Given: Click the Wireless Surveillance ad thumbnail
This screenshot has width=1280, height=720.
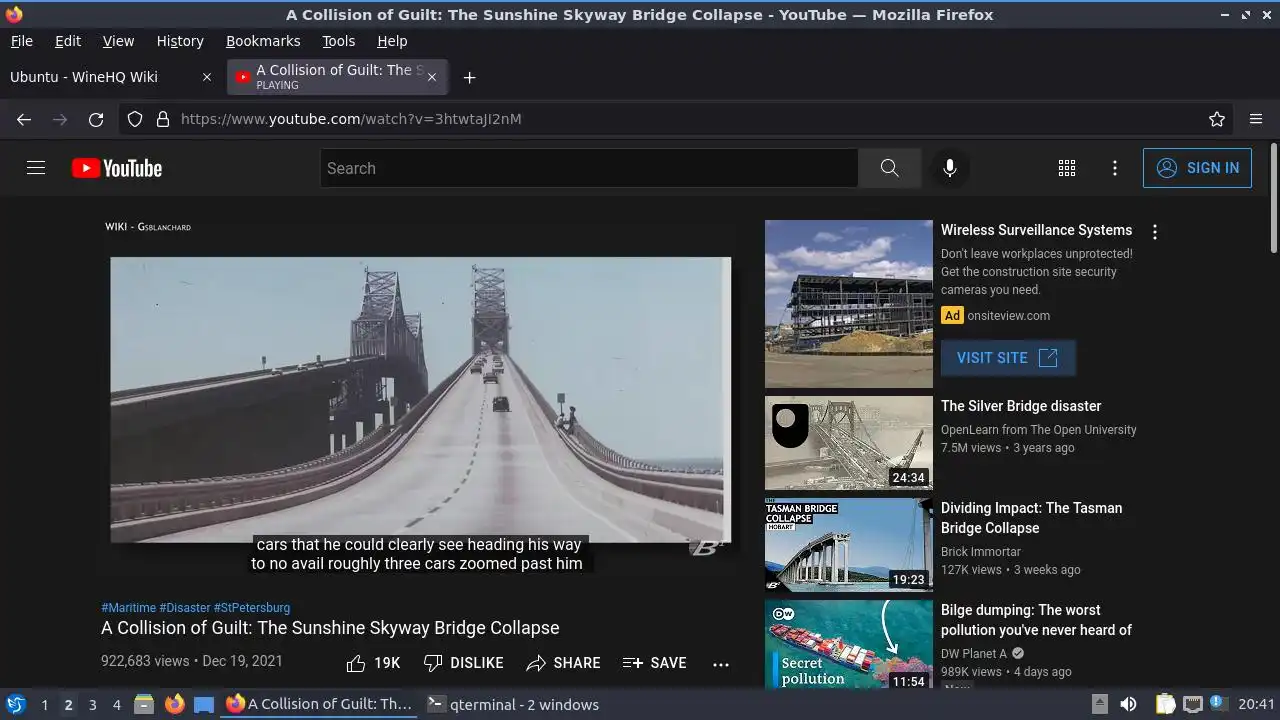Looking at the screenshot, I should click(x=849, y=304).
